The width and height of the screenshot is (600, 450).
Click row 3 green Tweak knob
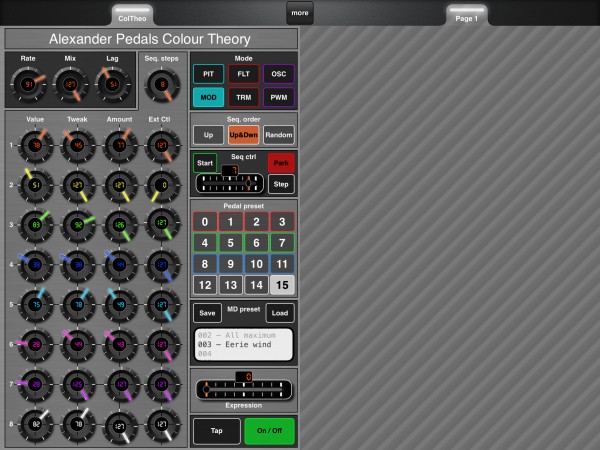[78, 225]
